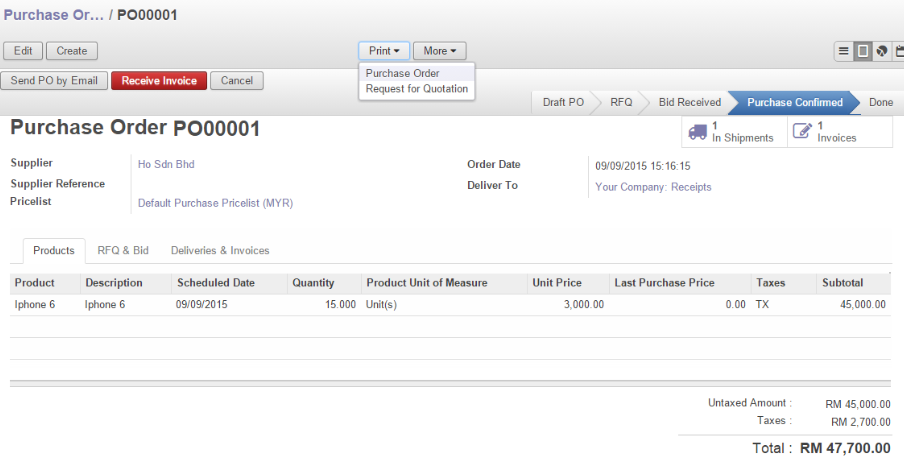This screenshot has height=467, width=904.
Task: Open Deliveries & Invoices tab
Action: pos(220,250)
